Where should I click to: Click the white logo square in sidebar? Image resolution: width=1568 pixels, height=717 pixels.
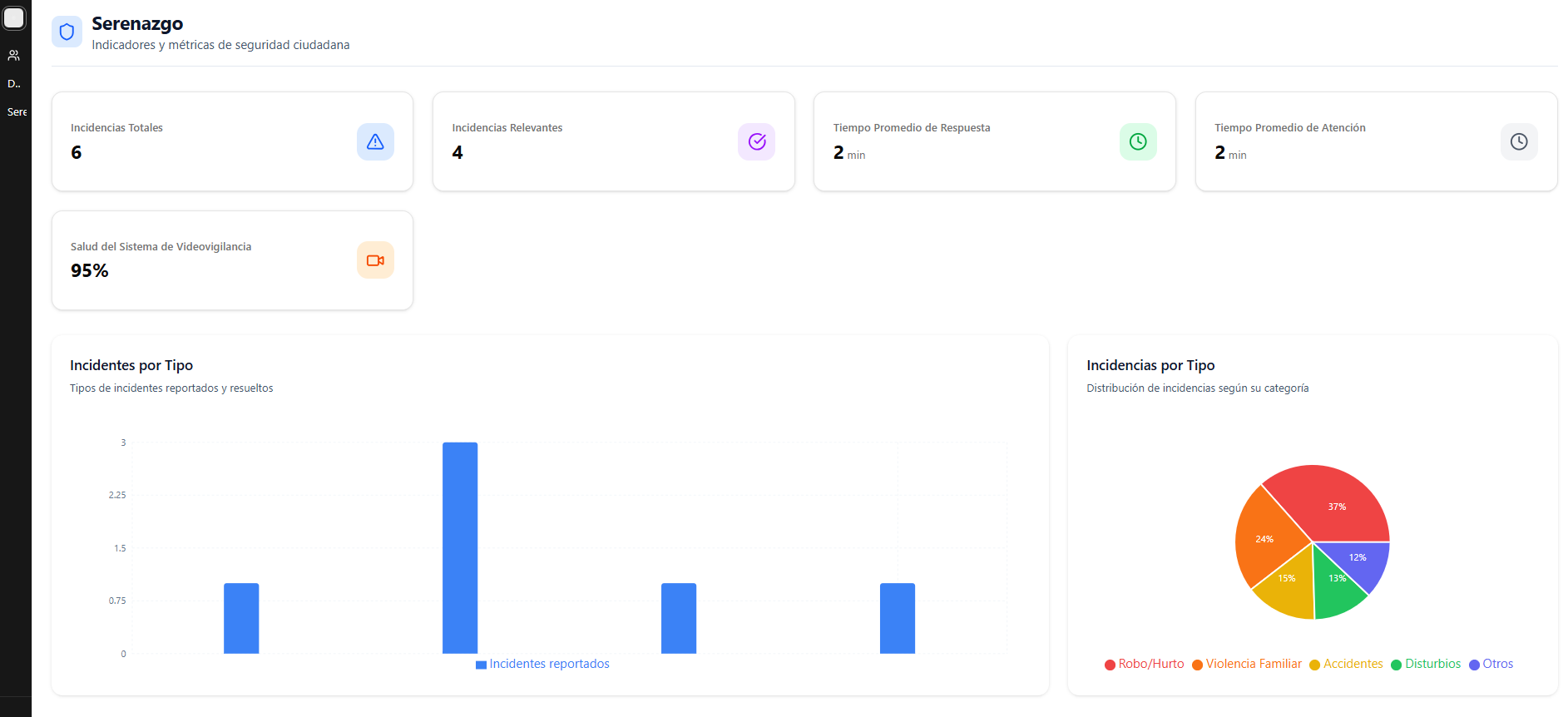coord(14,18)
